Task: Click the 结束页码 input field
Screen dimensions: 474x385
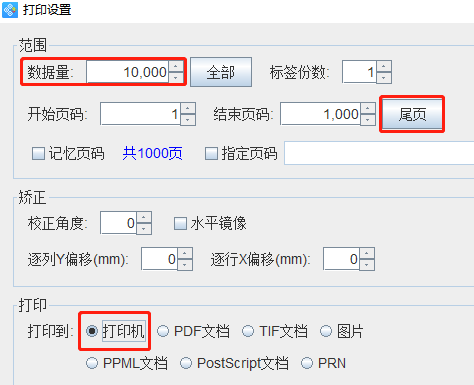Action: pos(320,114)
